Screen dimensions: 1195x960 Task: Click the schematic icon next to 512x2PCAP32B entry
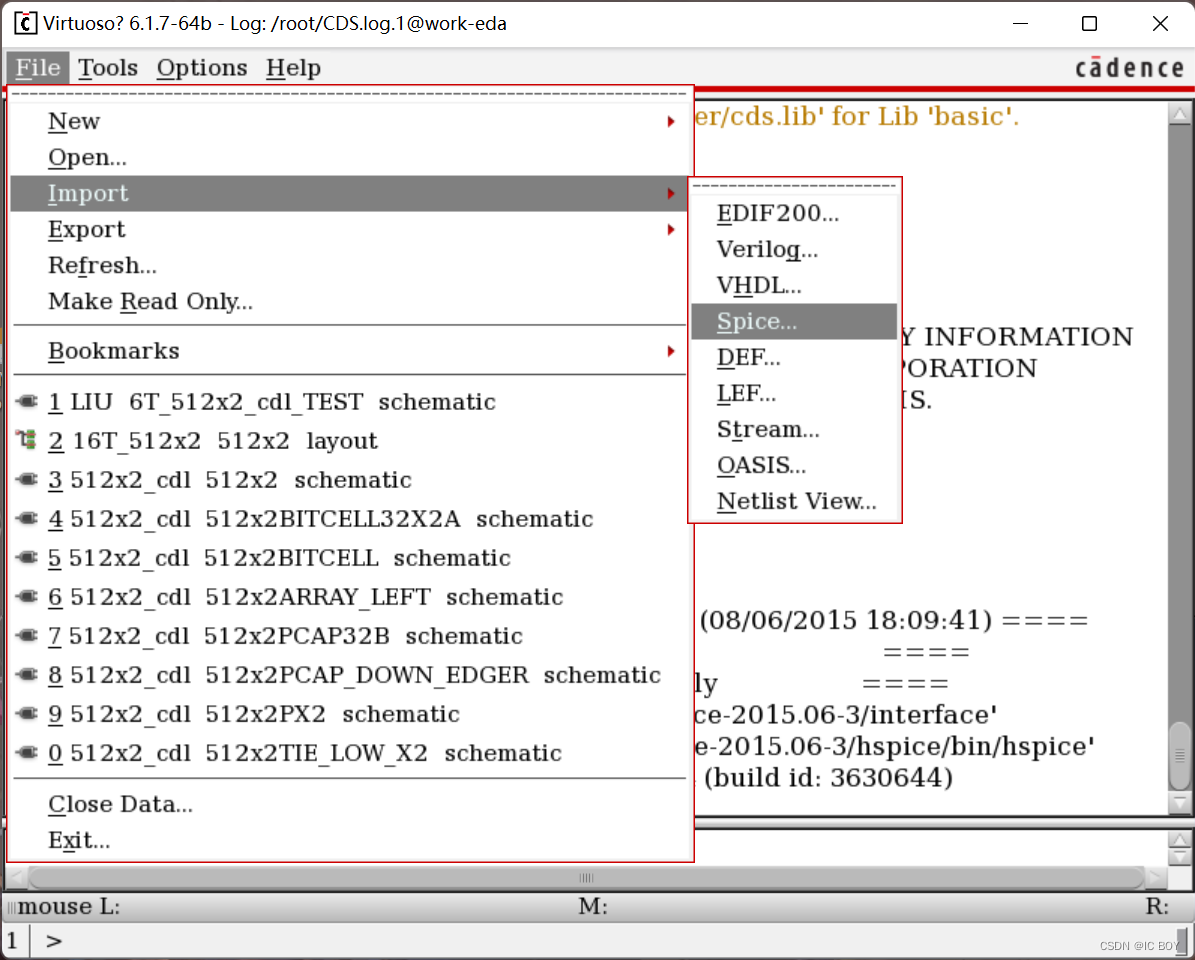click(x=27, y=635)
